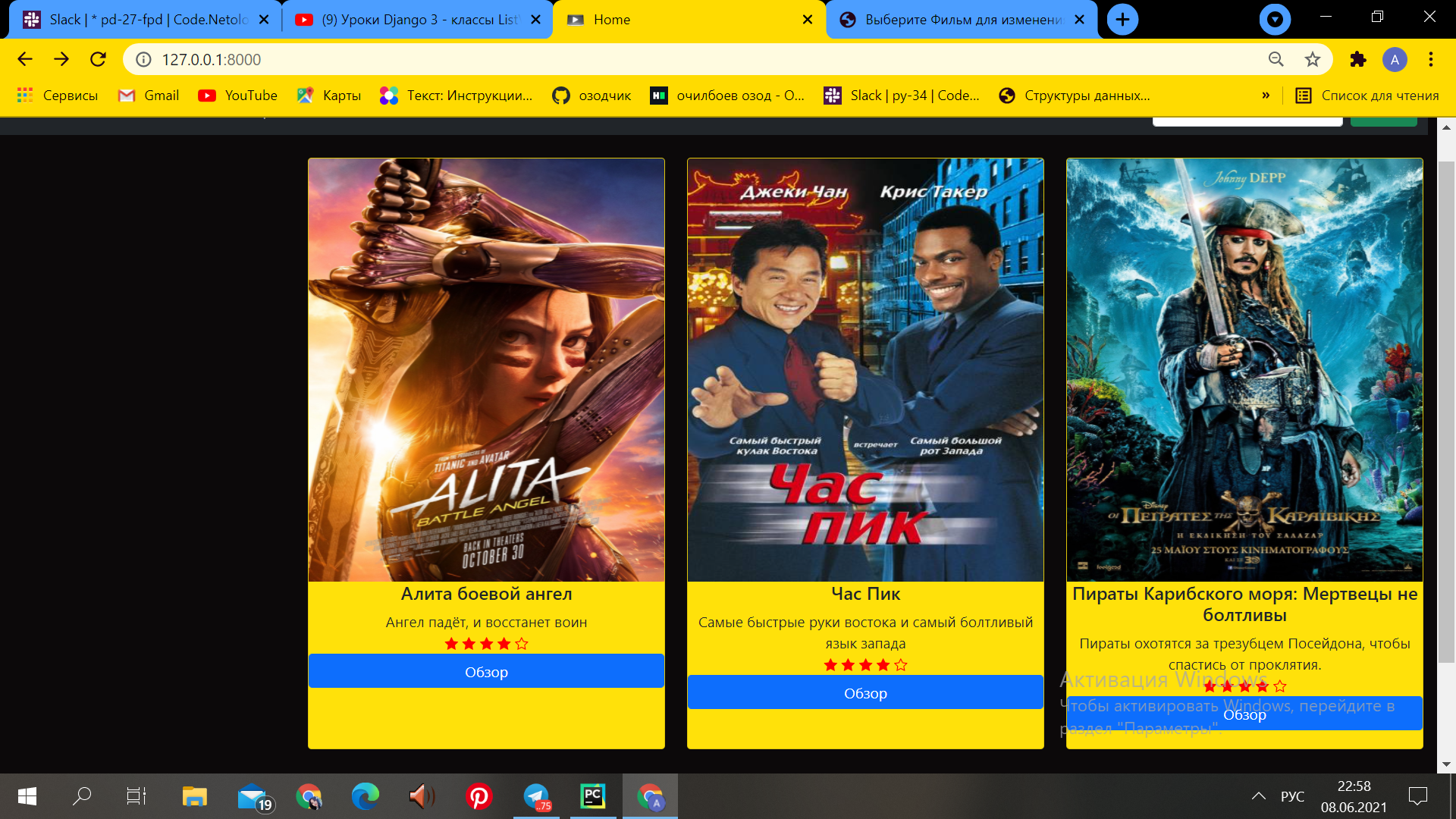Switch to the Slack pd-27-fpd tab
The height and width of the screenshot is (819, 1456).
(x=144, y=20)
